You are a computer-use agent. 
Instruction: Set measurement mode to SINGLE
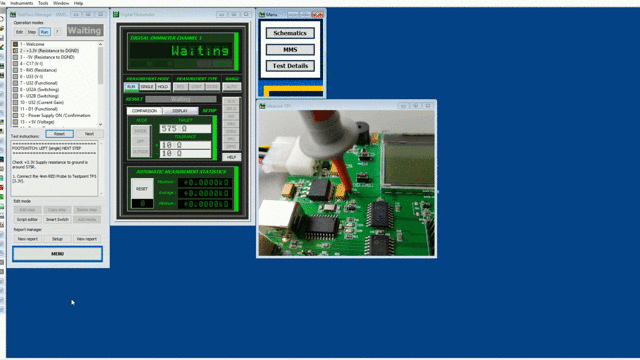[147, 87]
